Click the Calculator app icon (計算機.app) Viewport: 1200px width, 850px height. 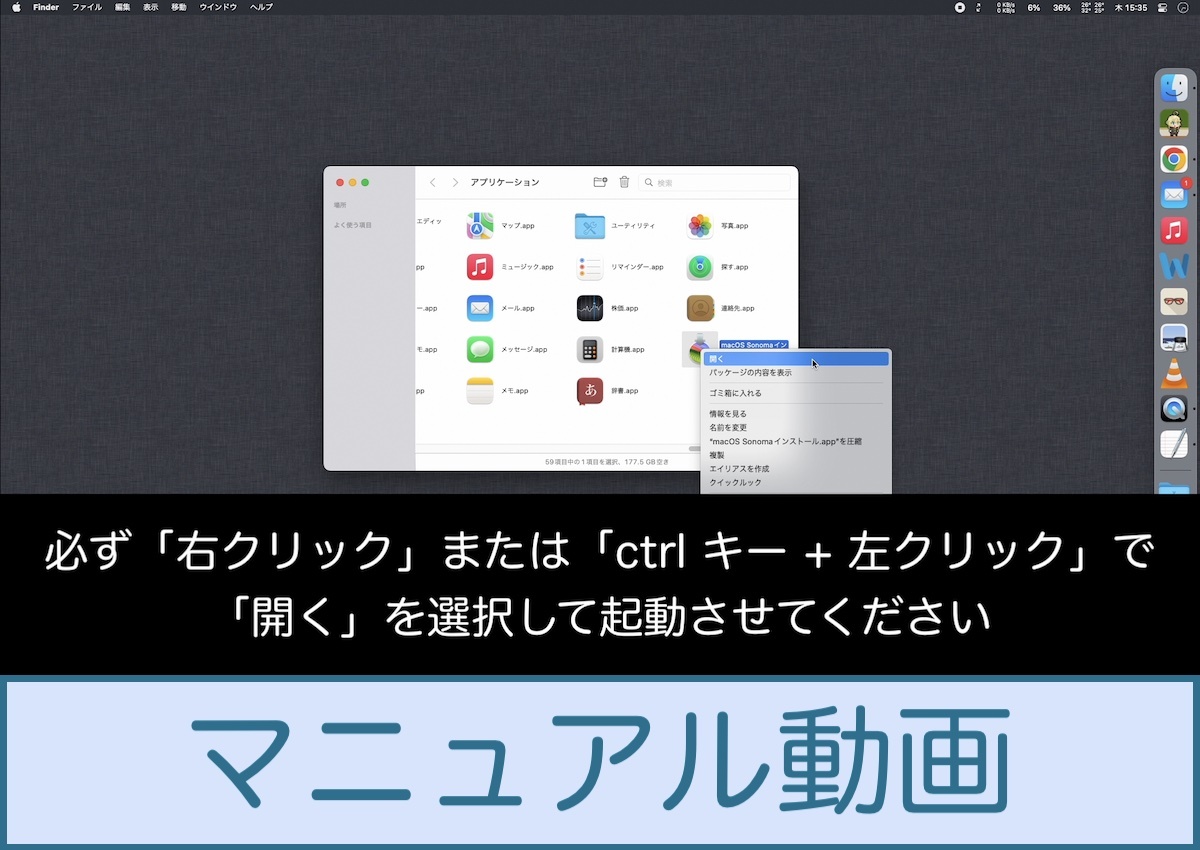tap(590, 349)
